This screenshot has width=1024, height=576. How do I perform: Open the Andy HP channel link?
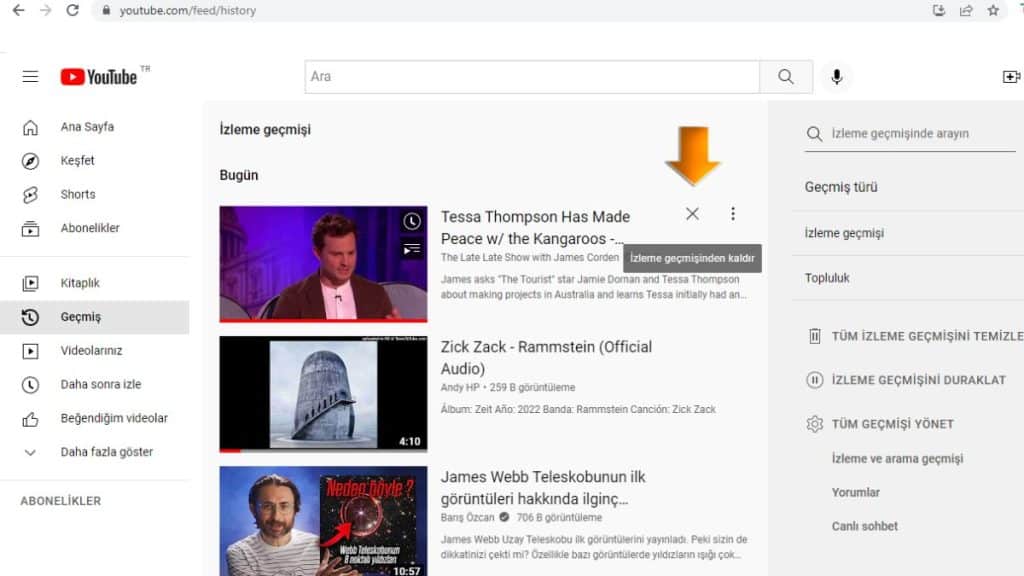460,387
